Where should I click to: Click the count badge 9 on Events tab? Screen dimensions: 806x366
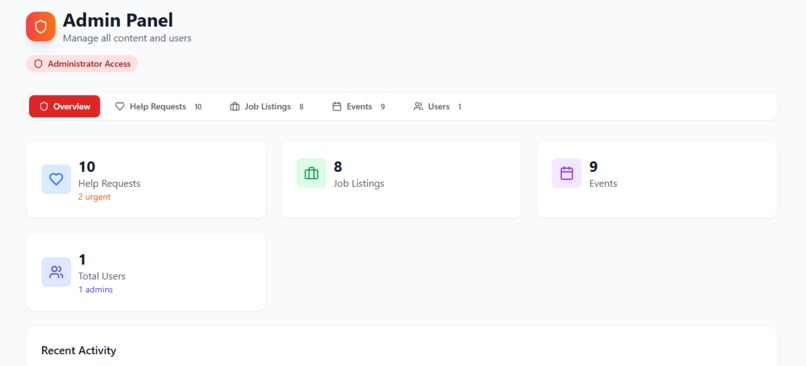(382, 107)
